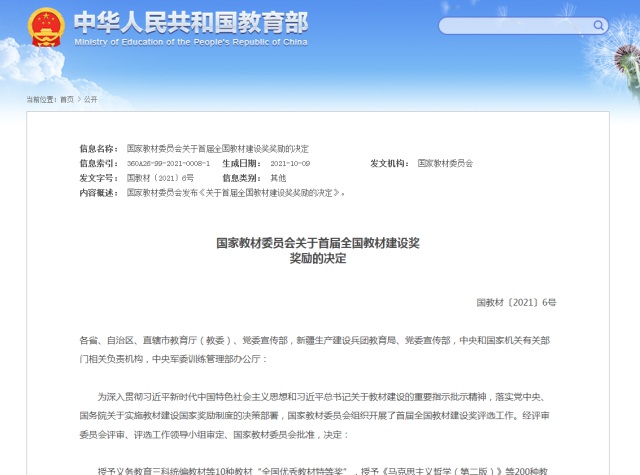Image resolution: width=640 pixels, height=475 pixels.
Task: Click the 当前位置 breadcrumb label
Action: pyautogui.click(x=42, y=99)
